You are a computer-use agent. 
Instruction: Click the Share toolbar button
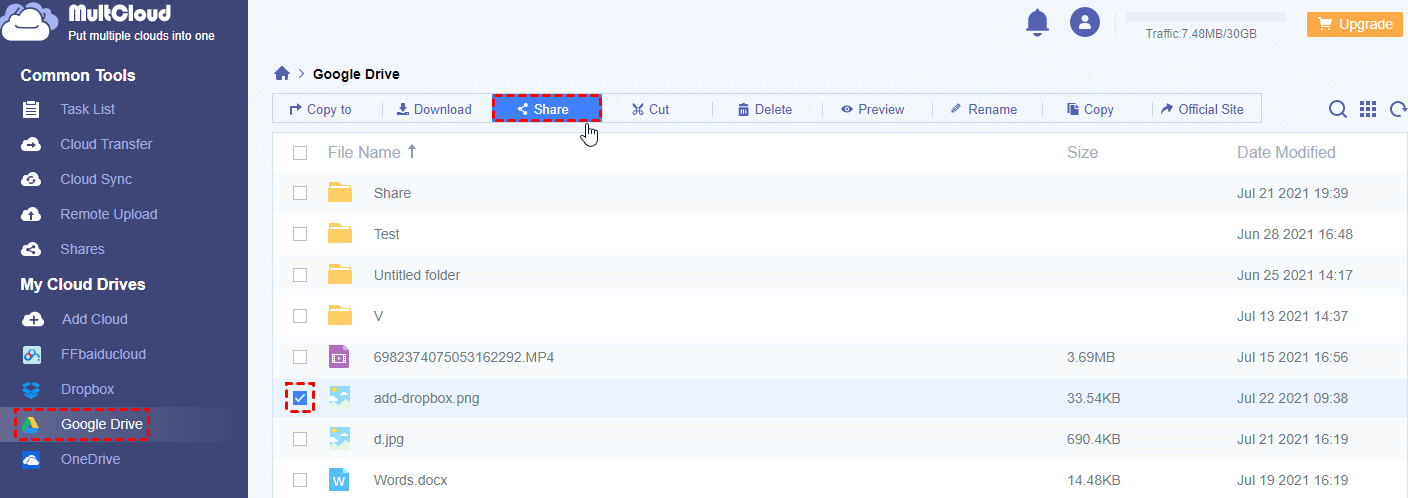tap(546, 109)
